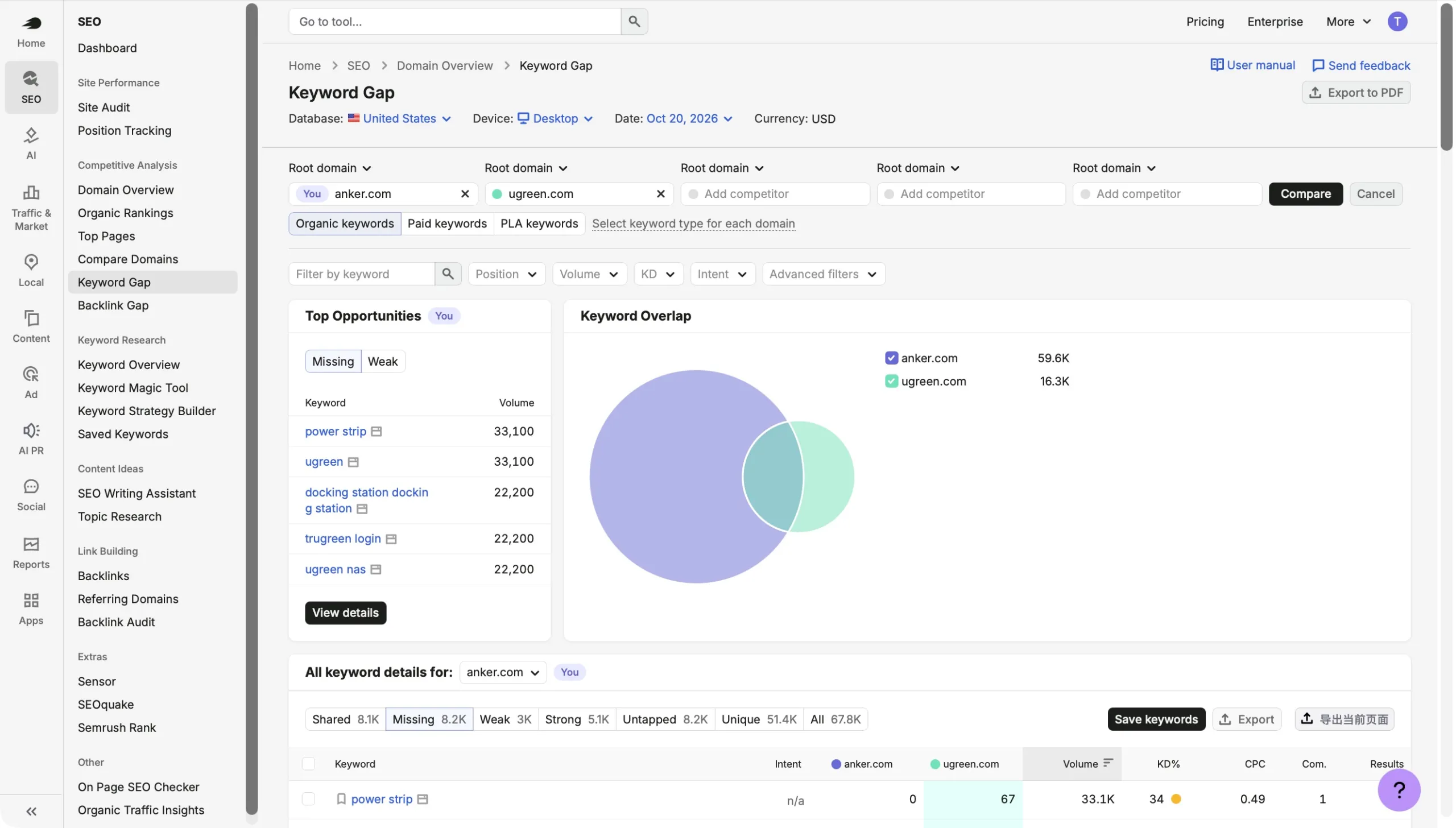Open the AI section in sidebar
The width and height of the screenshot is (1456, 828).
pyautogui.click(x=31, y=143)
